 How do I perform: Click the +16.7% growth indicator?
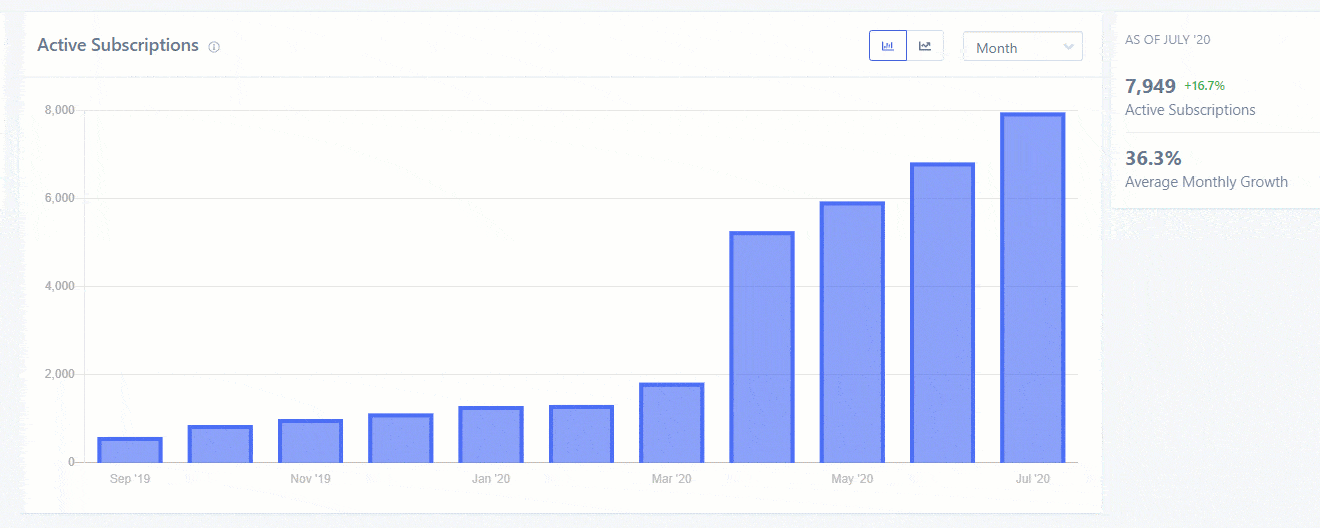tap(1204, 86)
